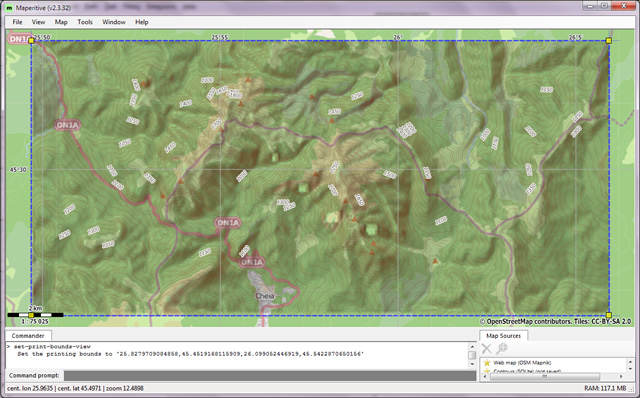
Task: Click the star icon beside Web map (OSM Mapnik)
Action: pos(487,362)
